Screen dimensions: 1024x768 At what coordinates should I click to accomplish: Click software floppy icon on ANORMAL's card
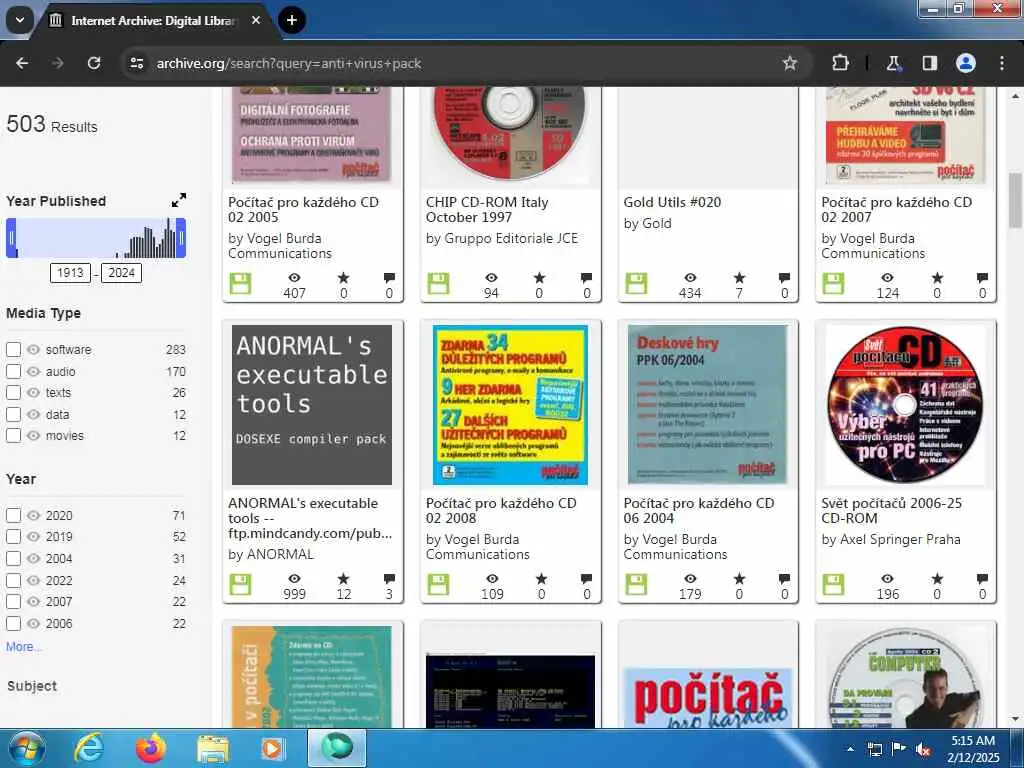[x=240, y=584]
